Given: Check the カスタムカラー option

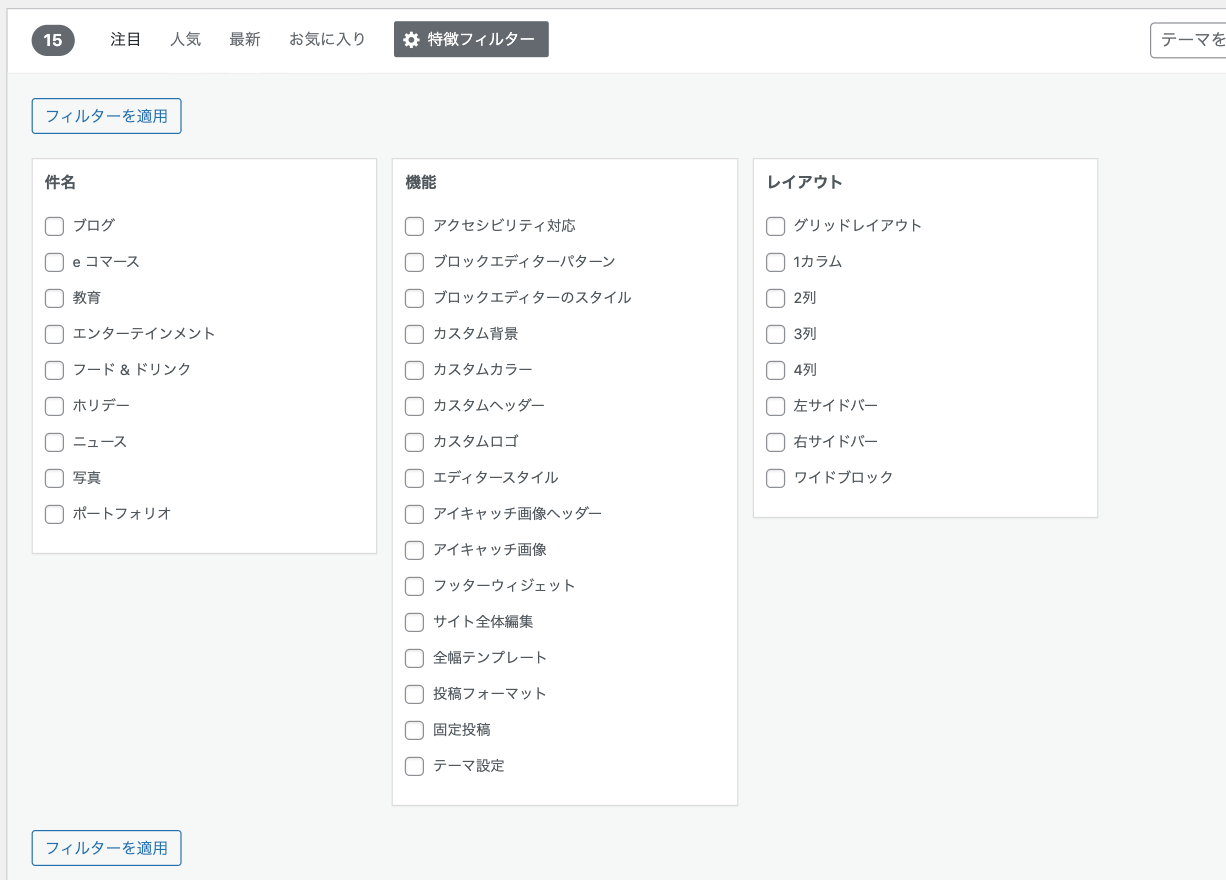Looking at the screenshot, I should [414, 370].
